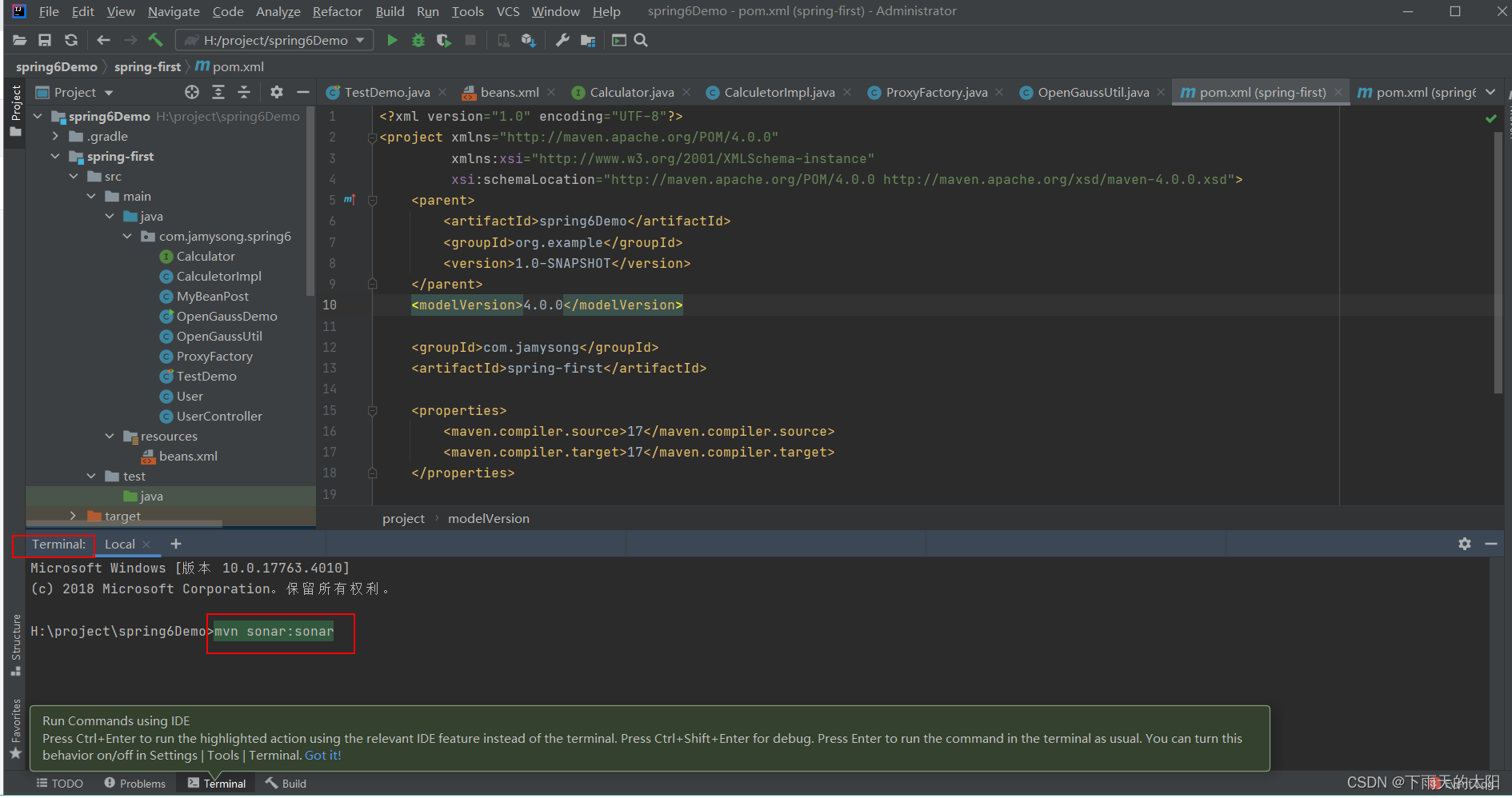This screenshot has width=1512, height=798.
Task: Collapse the spring-first module
Action: (x=55, y=157)
